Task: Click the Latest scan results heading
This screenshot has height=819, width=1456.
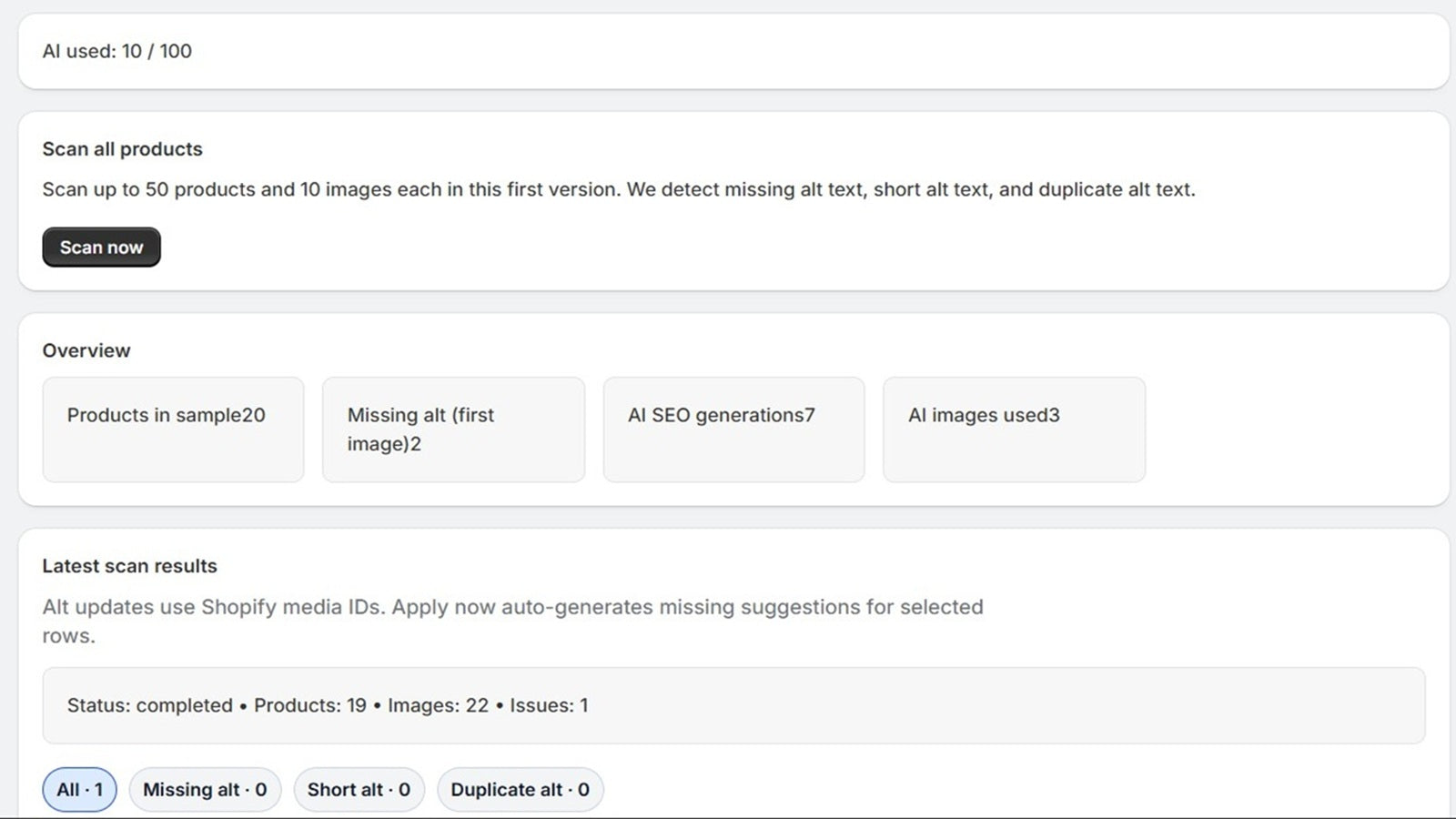Action: (129, 565)
